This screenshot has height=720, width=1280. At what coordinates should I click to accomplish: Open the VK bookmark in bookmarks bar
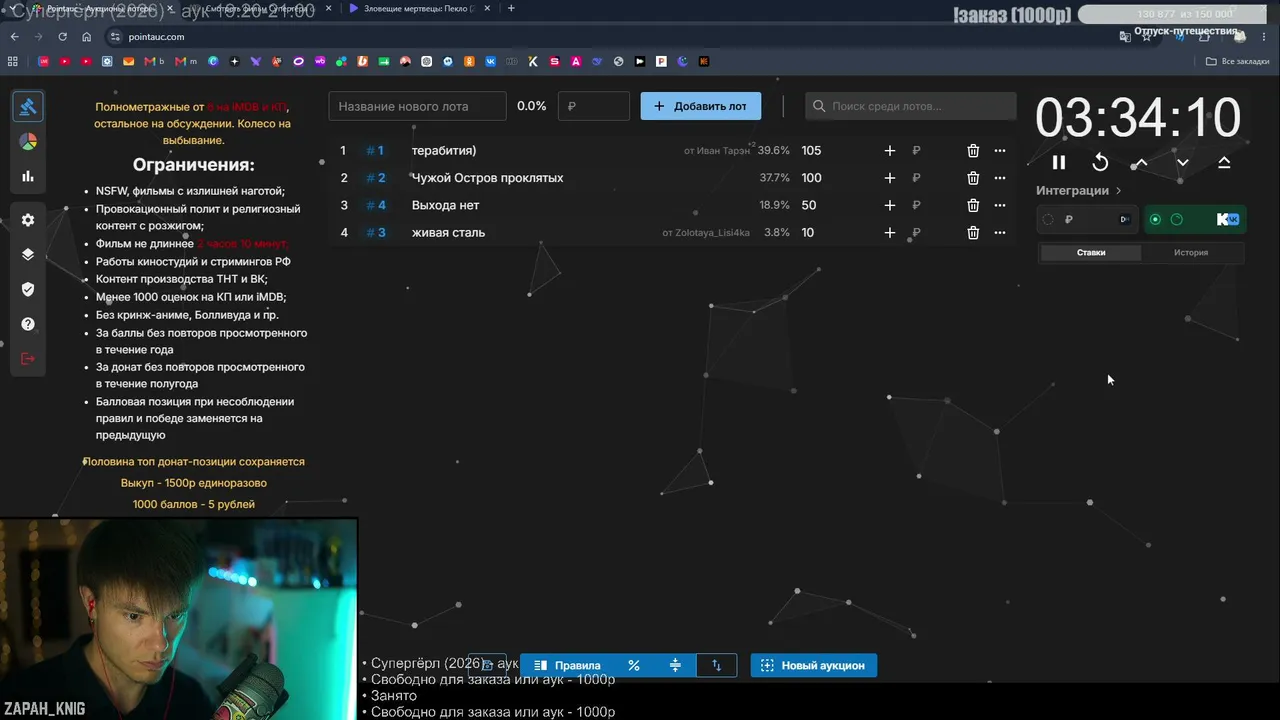pos(490,62)
